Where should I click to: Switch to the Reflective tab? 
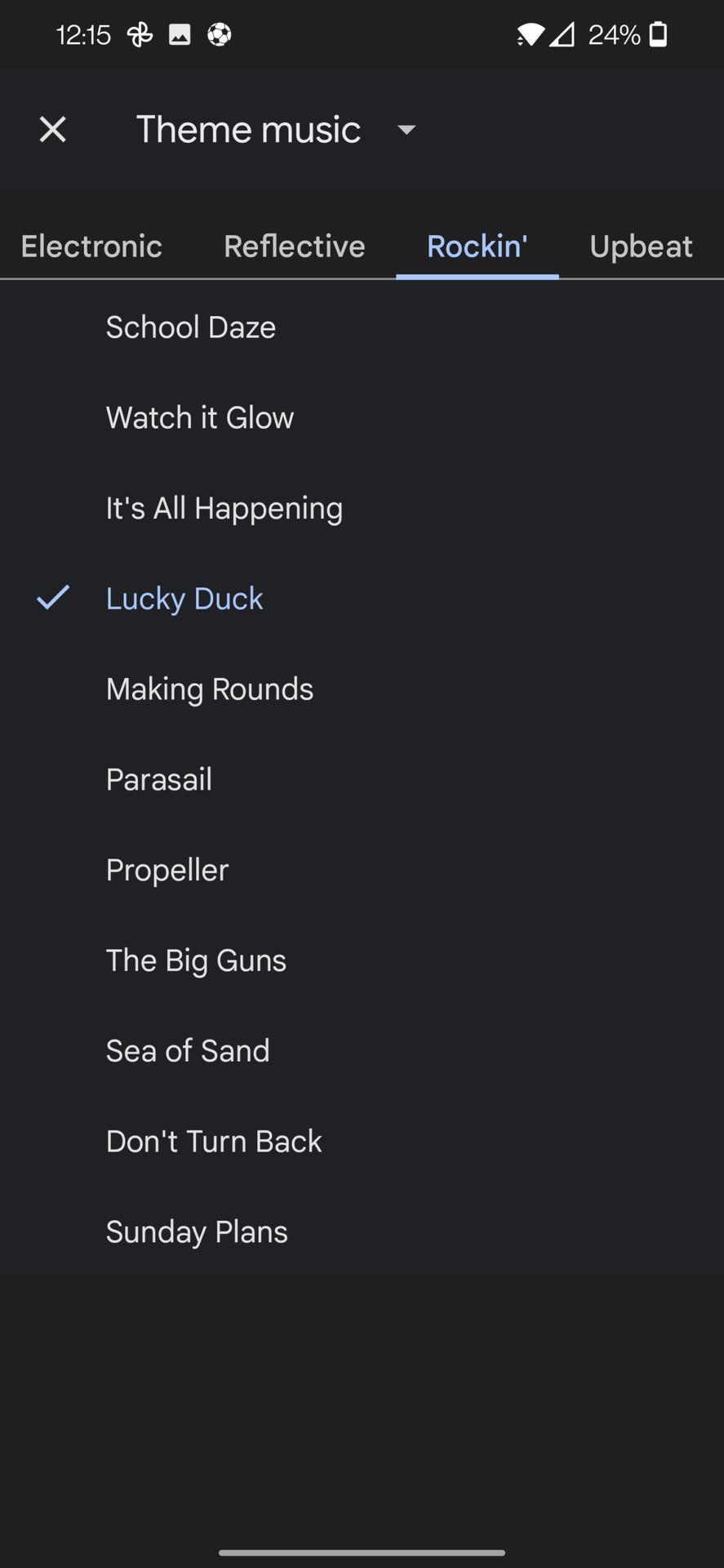(295, 246)
